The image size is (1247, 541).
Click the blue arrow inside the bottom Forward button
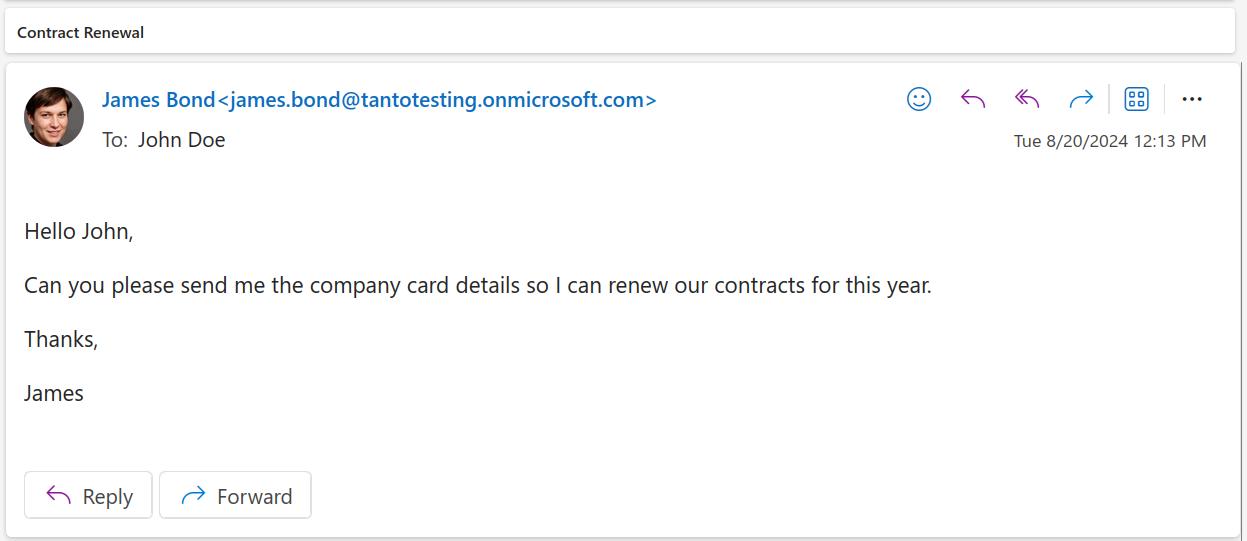tap(193, 496)
